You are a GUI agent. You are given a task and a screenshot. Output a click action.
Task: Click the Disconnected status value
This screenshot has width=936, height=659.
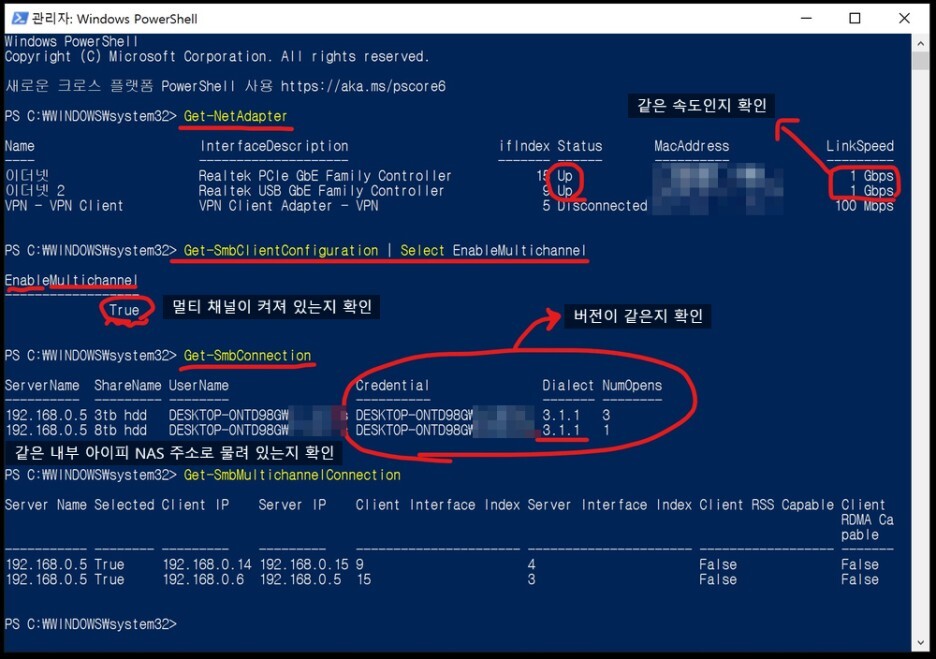click(602, 206)
